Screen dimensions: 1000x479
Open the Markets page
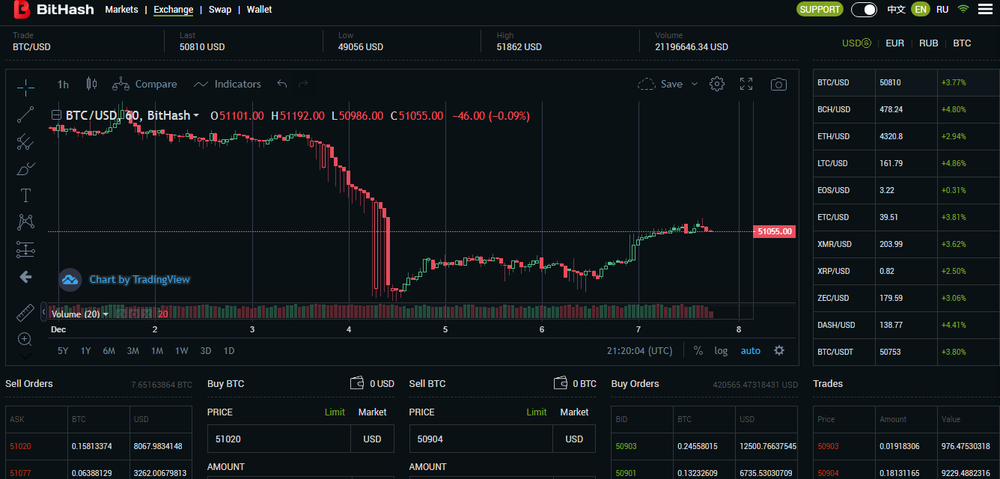pyautogui.click(x=121, y=10)
